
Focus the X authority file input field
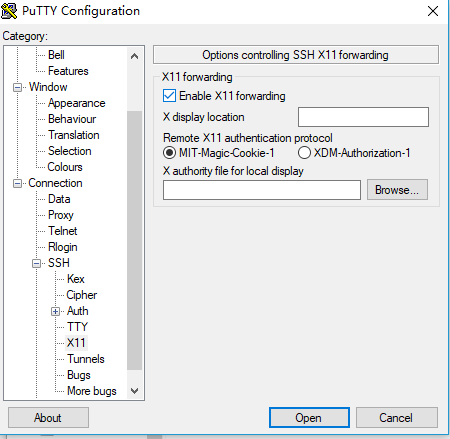pos(262,190)
